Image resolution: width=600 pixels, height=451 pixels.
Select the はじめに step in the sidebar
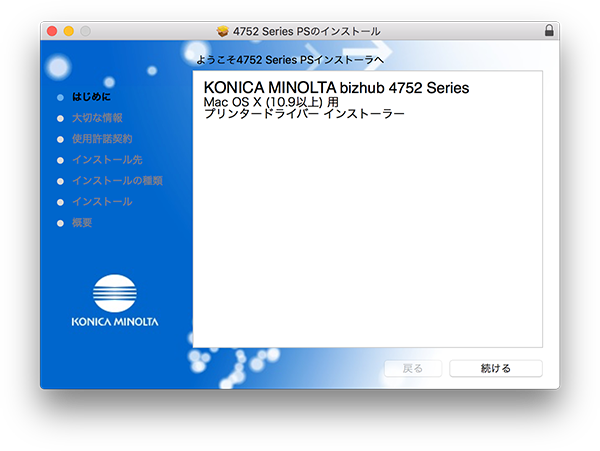pos(91,97)
